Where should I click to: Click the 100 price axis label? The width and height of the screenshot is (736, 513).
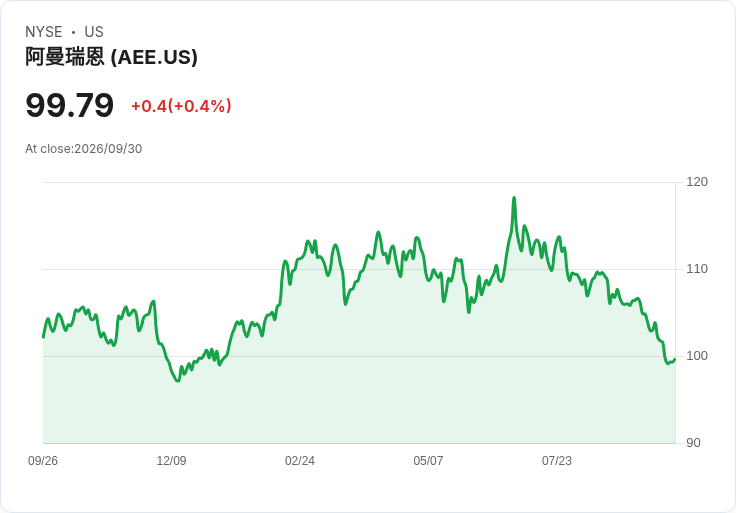tap(697, 356)
